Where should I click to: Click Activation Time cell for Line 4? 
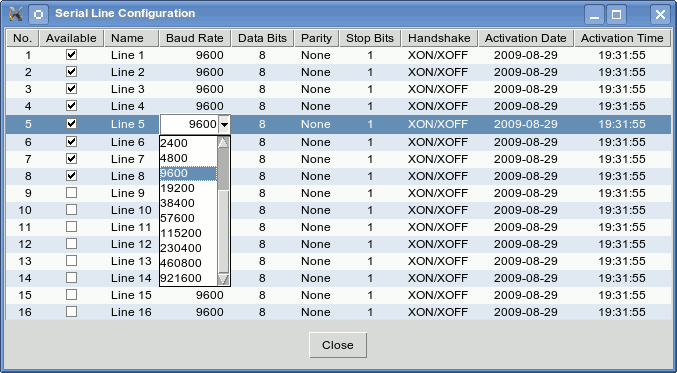[x=622, y=106]
